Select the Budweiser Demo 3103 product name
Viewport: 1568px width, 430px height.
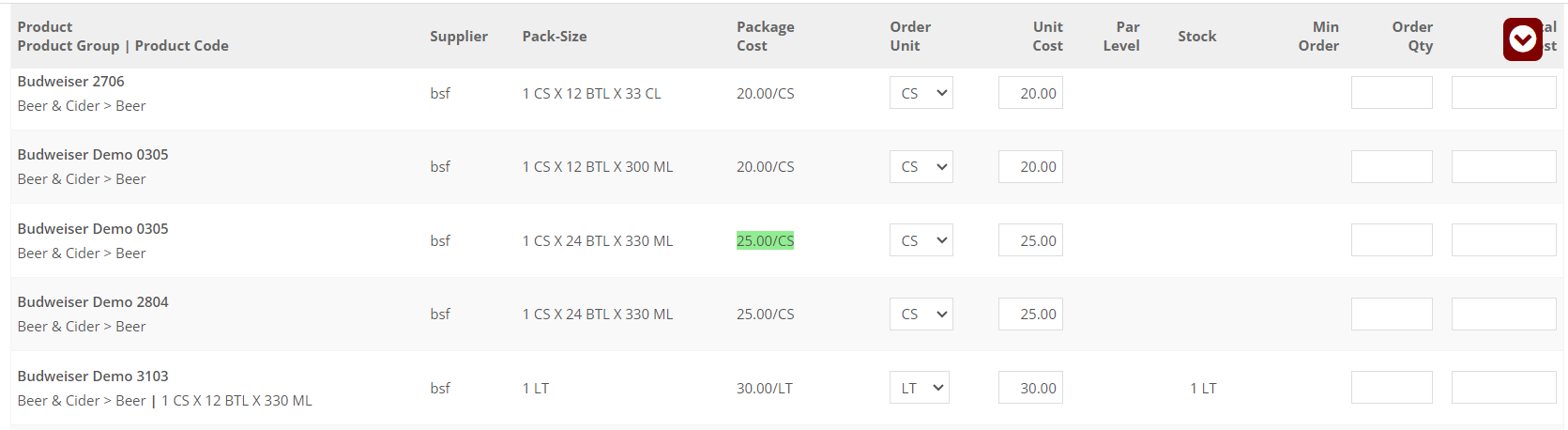(x=93, y=376)
